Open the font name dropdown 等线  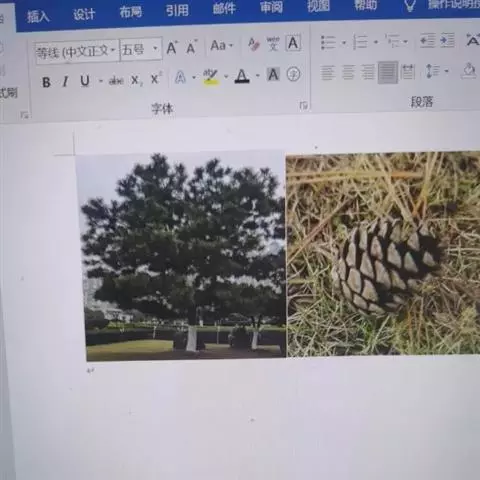click(x=77, y=52)
